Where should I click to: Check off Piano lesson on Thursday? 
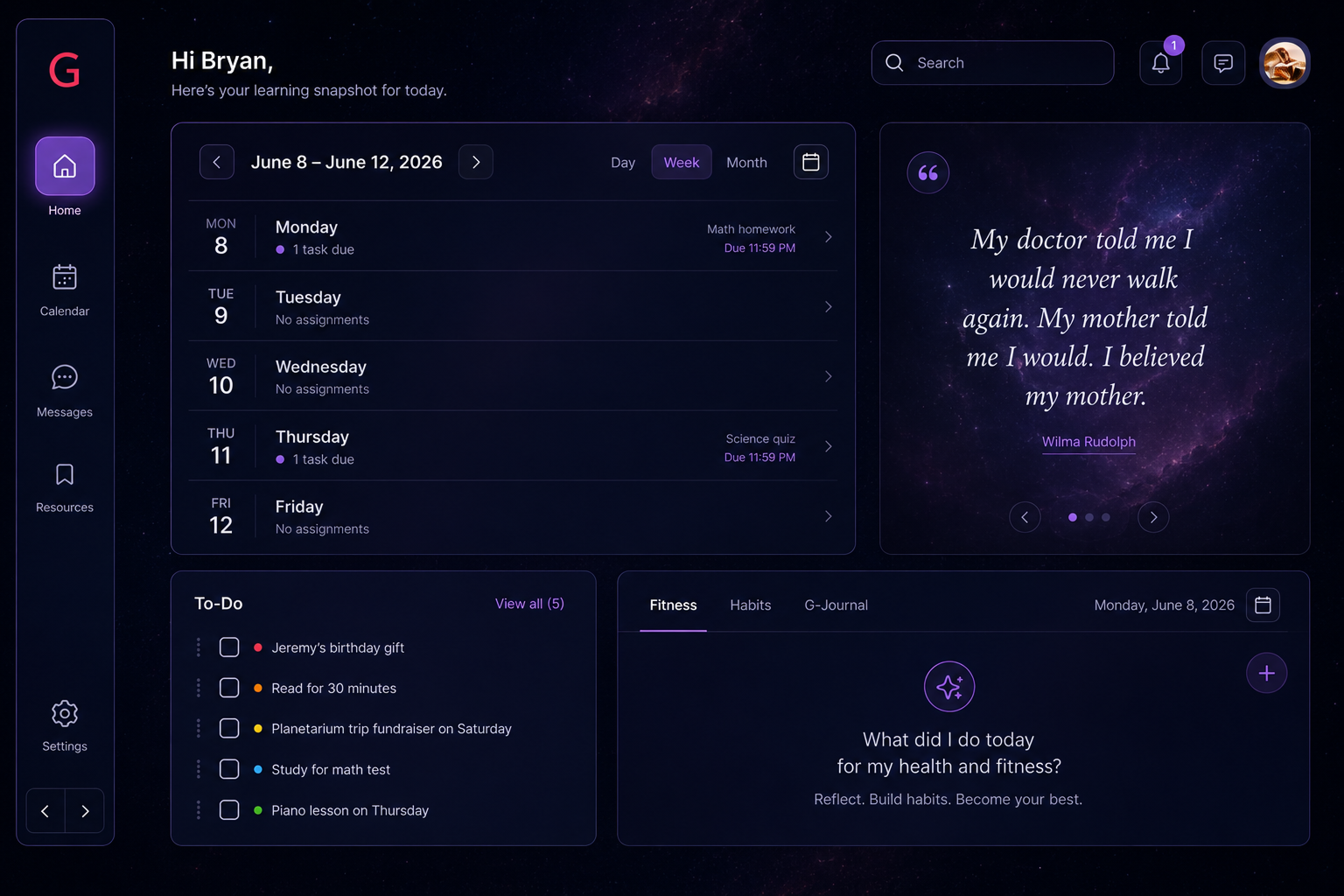[229, 810]
